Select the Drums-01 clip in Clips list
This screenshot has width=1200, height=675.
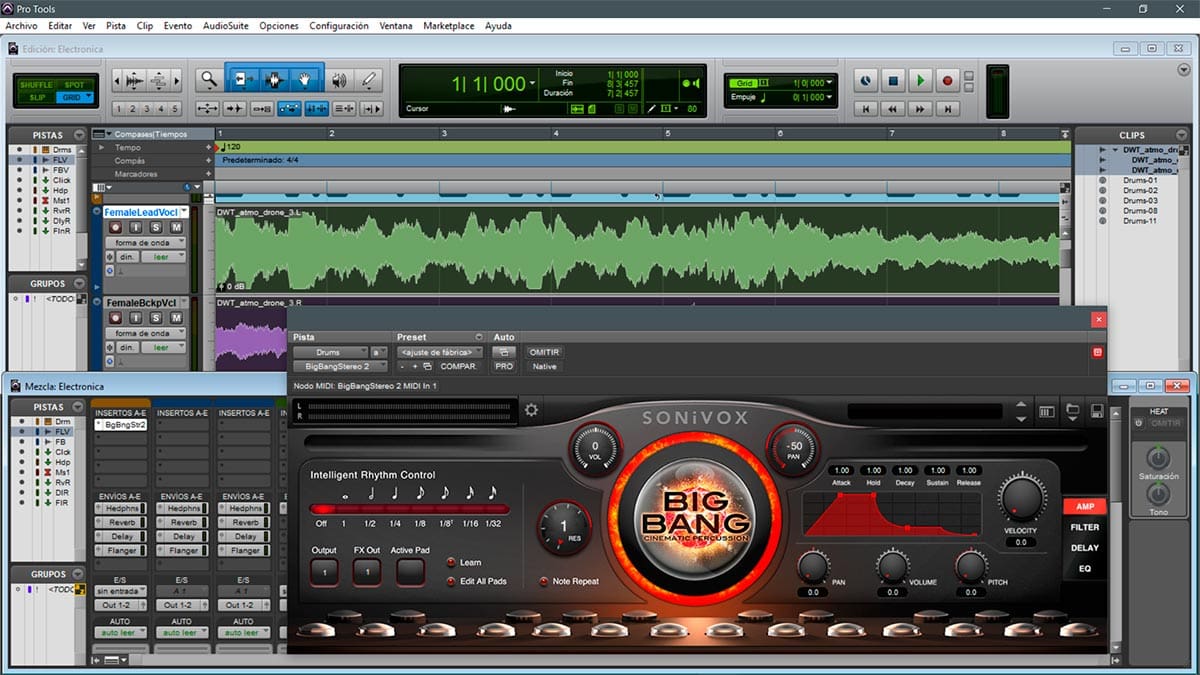(x=1139, y=181)
